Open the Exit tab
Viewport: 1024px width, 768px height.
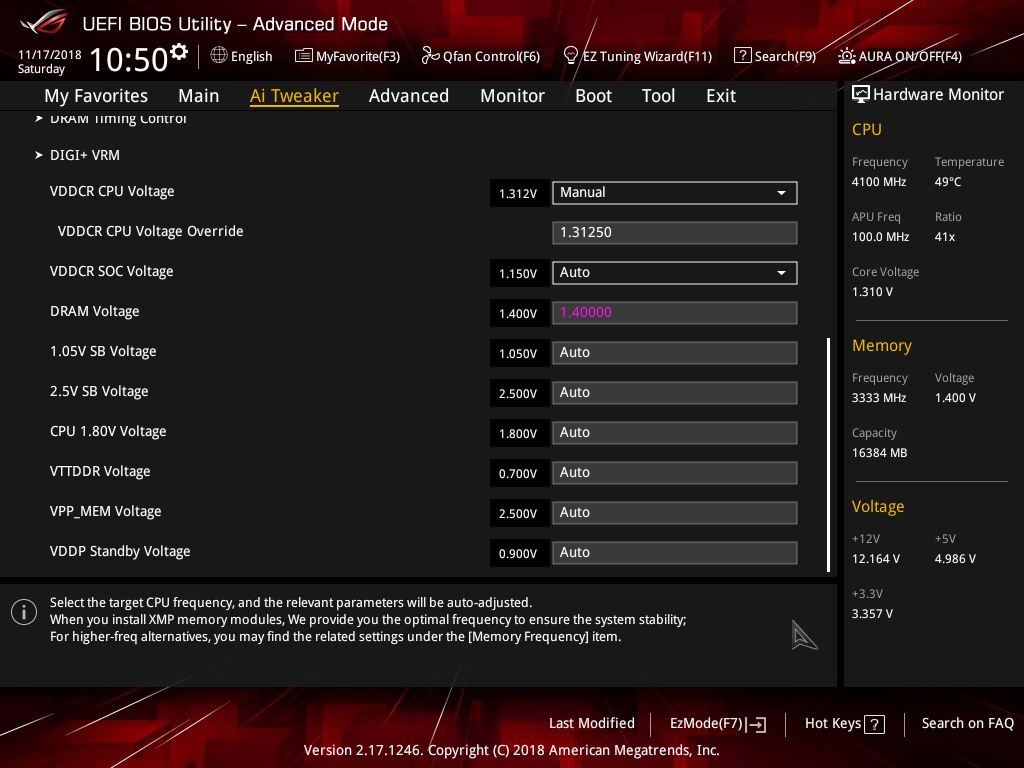click(x=721, y=96)
